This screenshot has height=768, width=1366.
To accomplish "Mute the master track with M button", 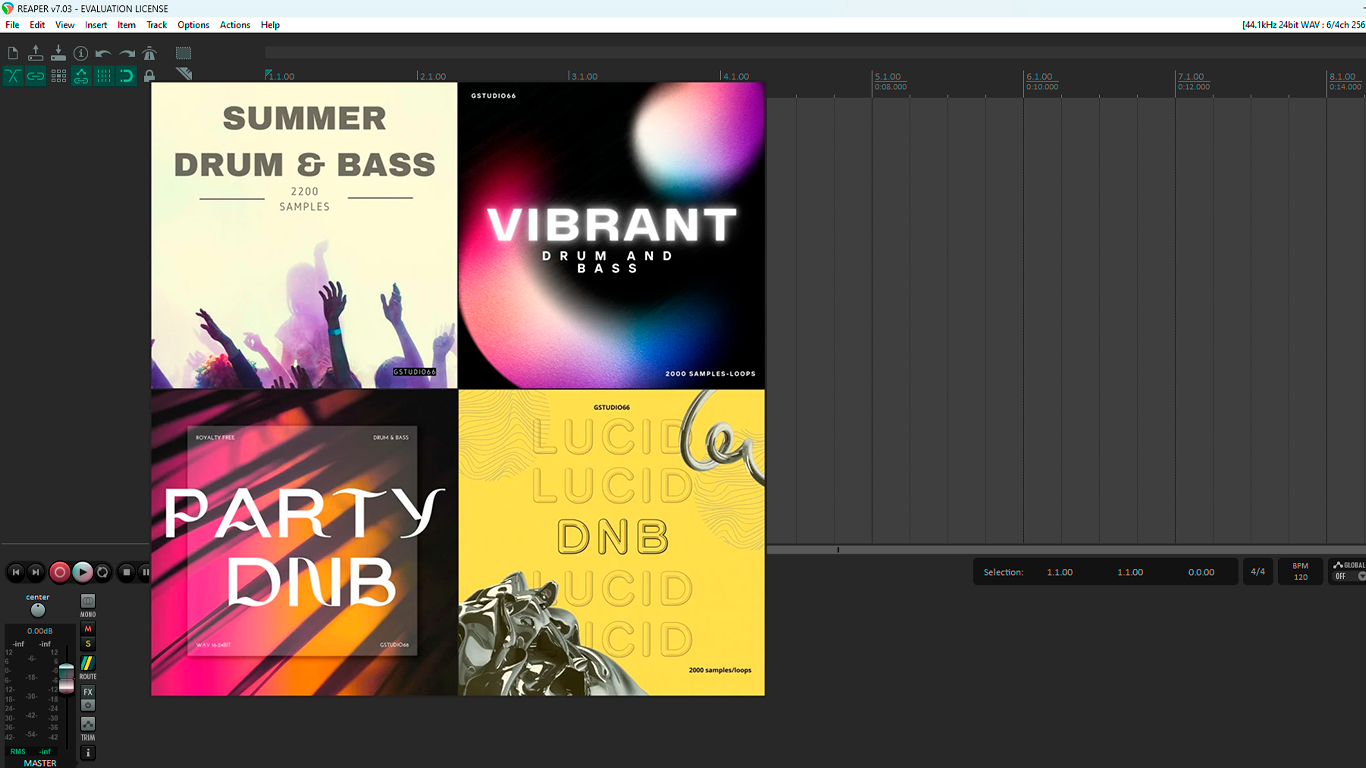I will (x=88, y=629).
